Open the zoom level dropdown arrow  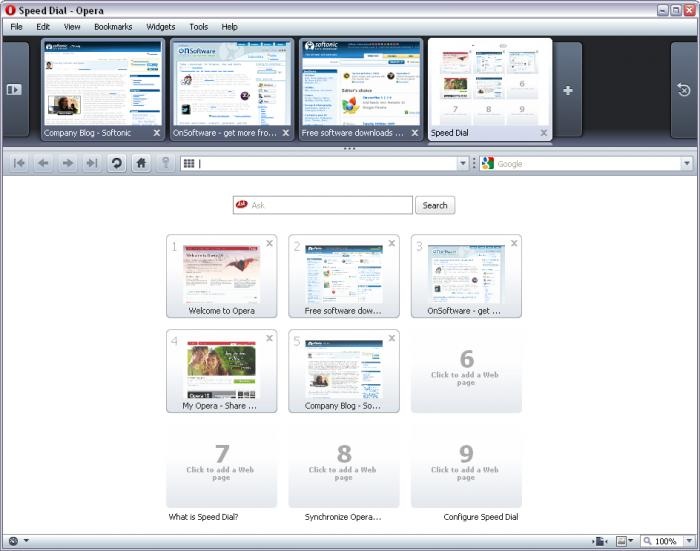pyautogui.click(x=689, y=541)
